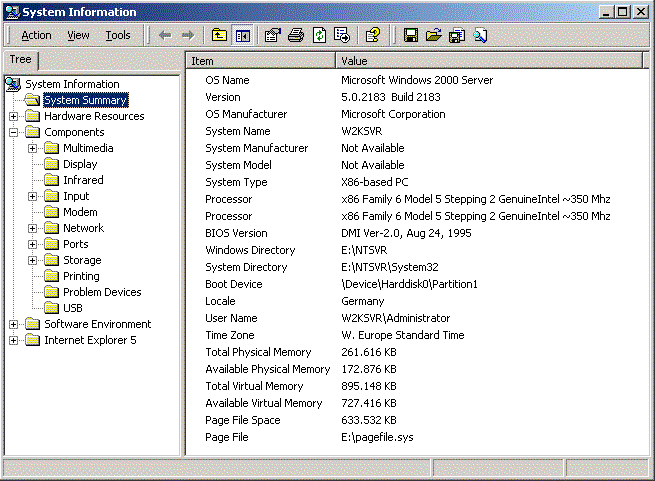
Task: Click the 727.416 KB value
Action: 369,403
